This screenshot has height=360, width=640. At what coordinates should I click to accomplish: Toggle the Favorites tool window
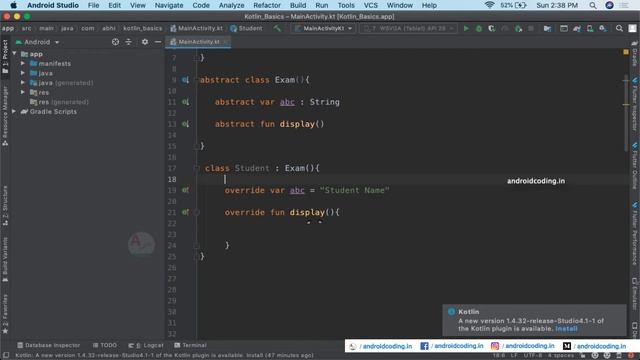(5, 314)
